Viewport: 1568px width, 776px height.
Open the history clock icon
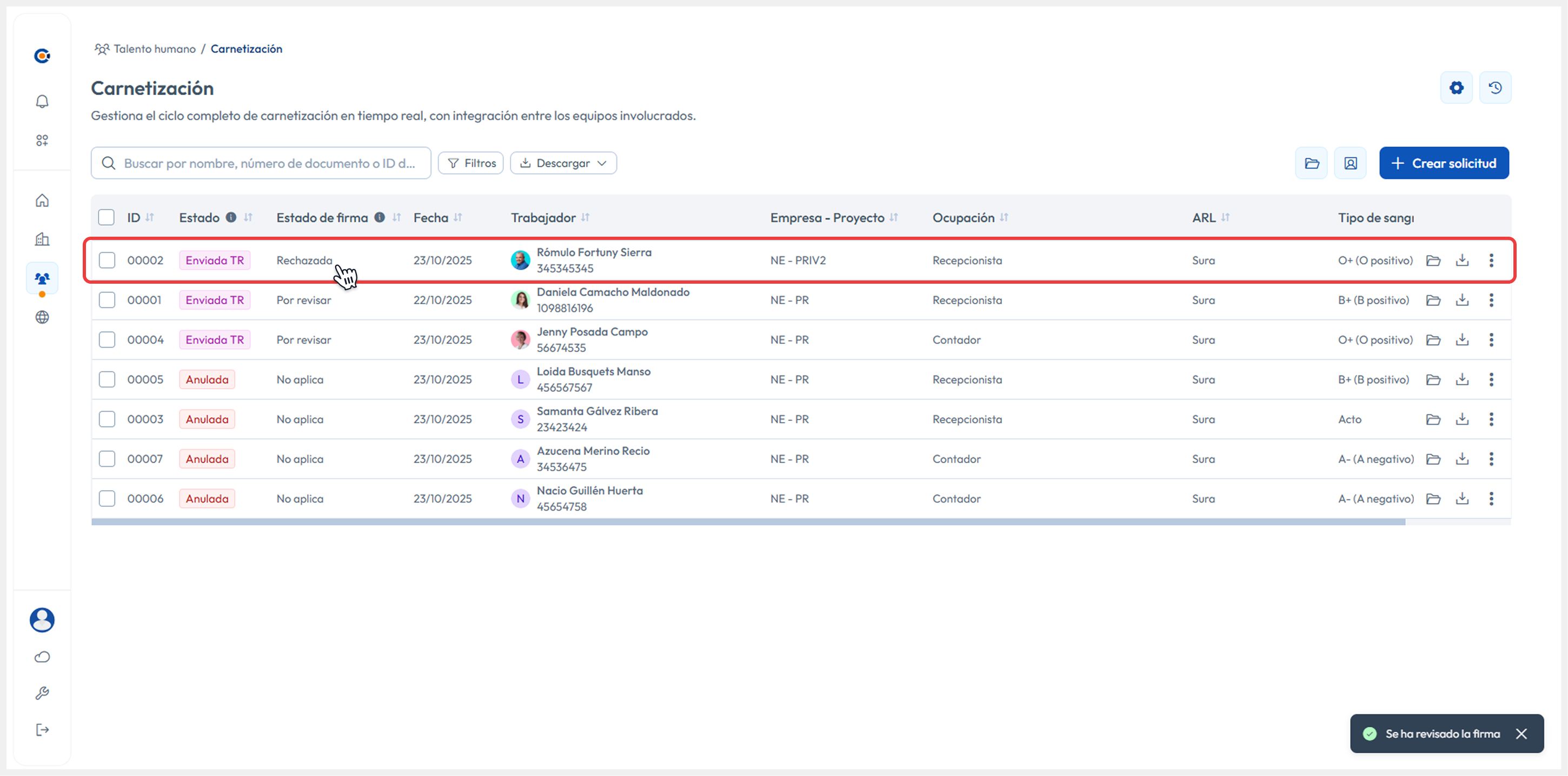[x=1495, y=88]
